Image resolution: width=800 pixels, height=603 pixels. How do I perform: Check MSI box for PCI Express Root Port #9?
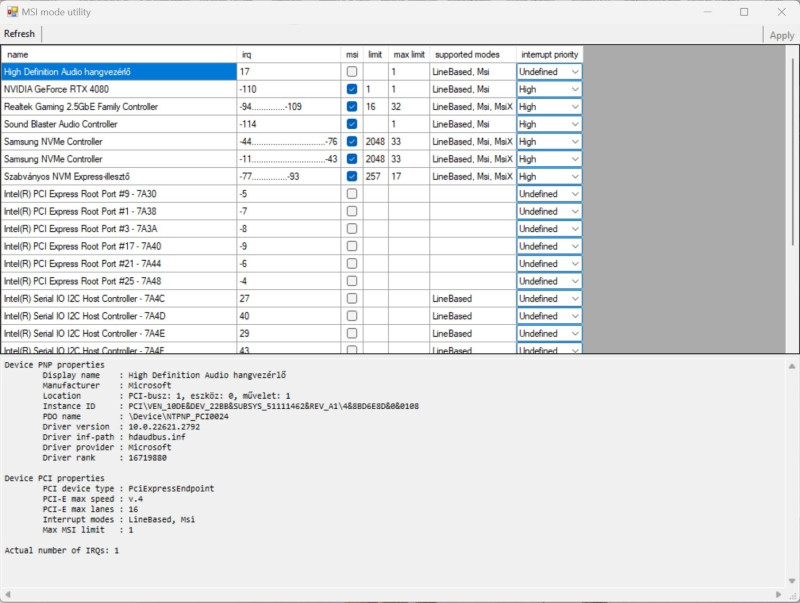(x=352, y=194)
